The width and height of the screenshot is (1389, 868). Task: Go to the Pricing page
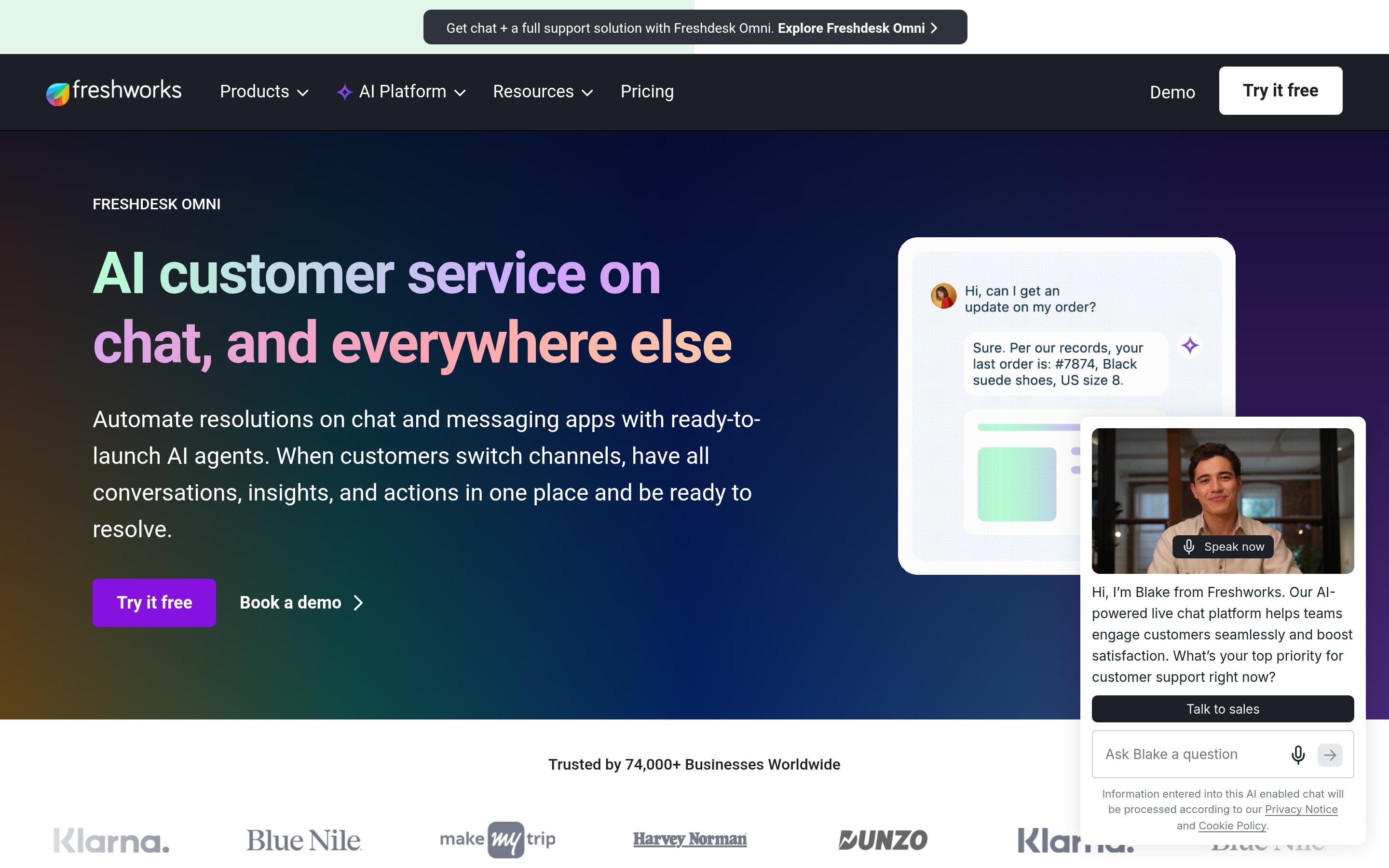coord(647,92)
